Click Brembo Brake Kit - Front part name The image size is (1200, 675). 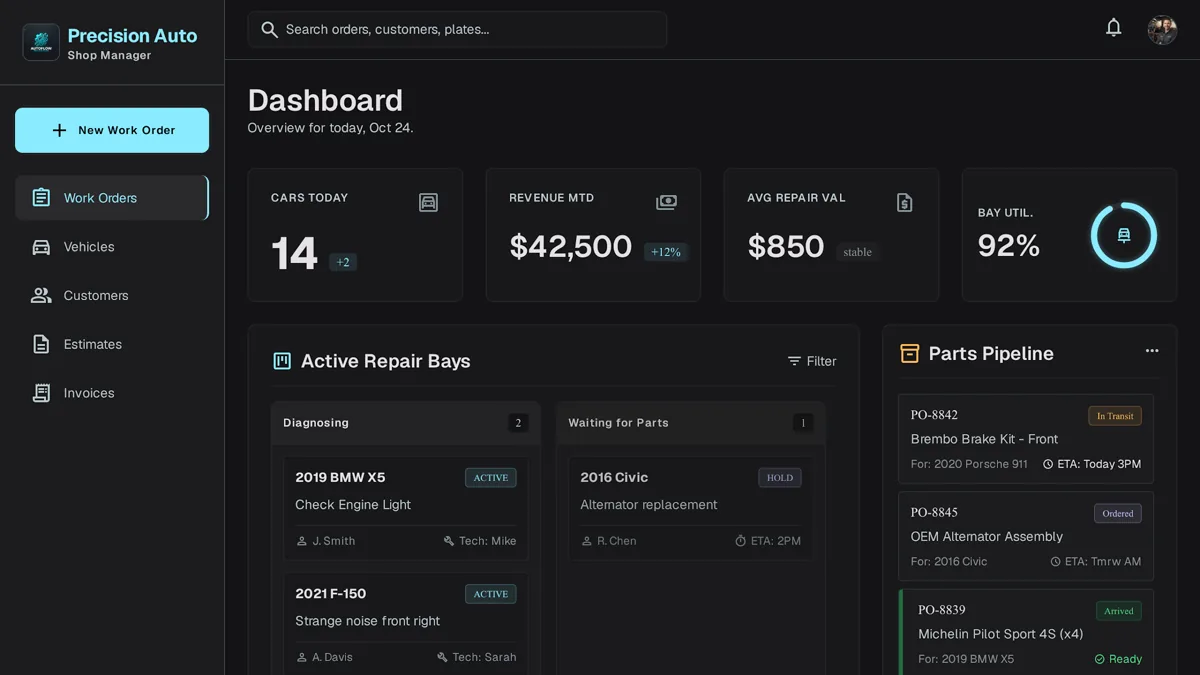984,439
